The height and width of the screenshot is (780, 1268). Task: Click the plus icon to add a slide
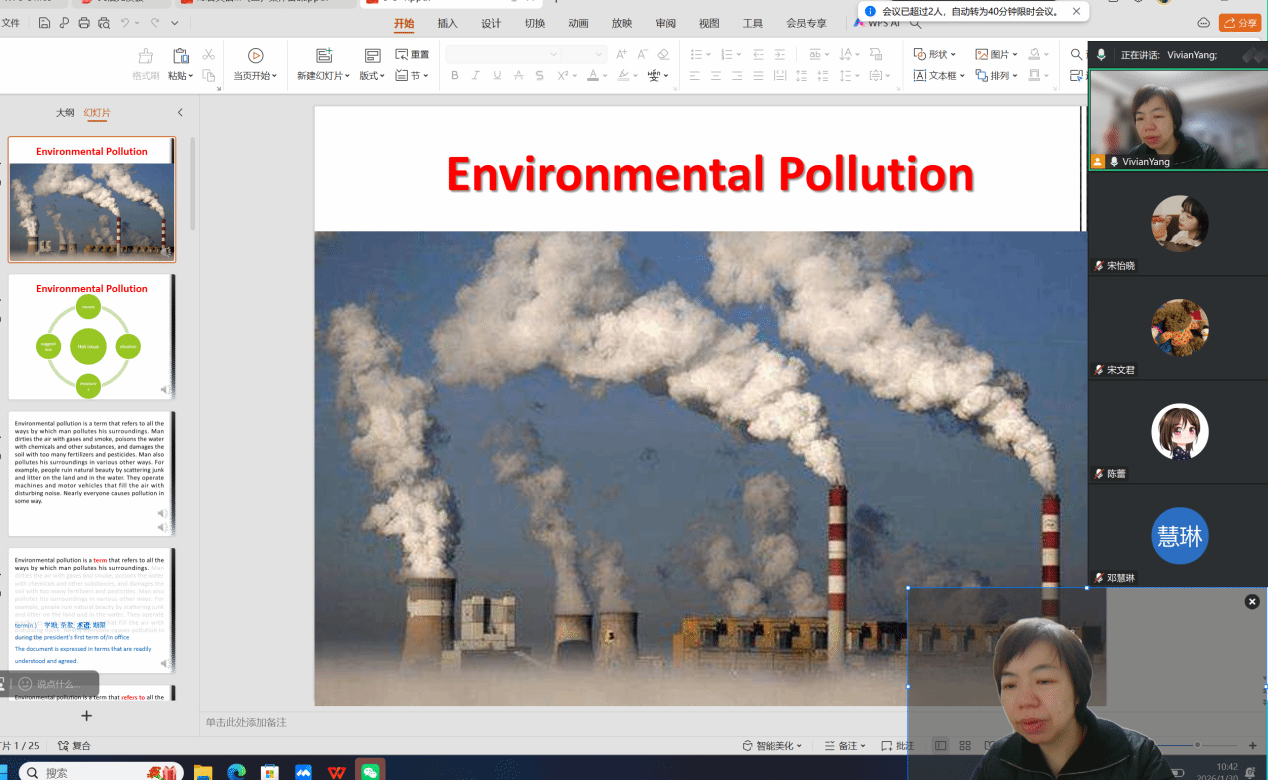[x=87, y=716]
